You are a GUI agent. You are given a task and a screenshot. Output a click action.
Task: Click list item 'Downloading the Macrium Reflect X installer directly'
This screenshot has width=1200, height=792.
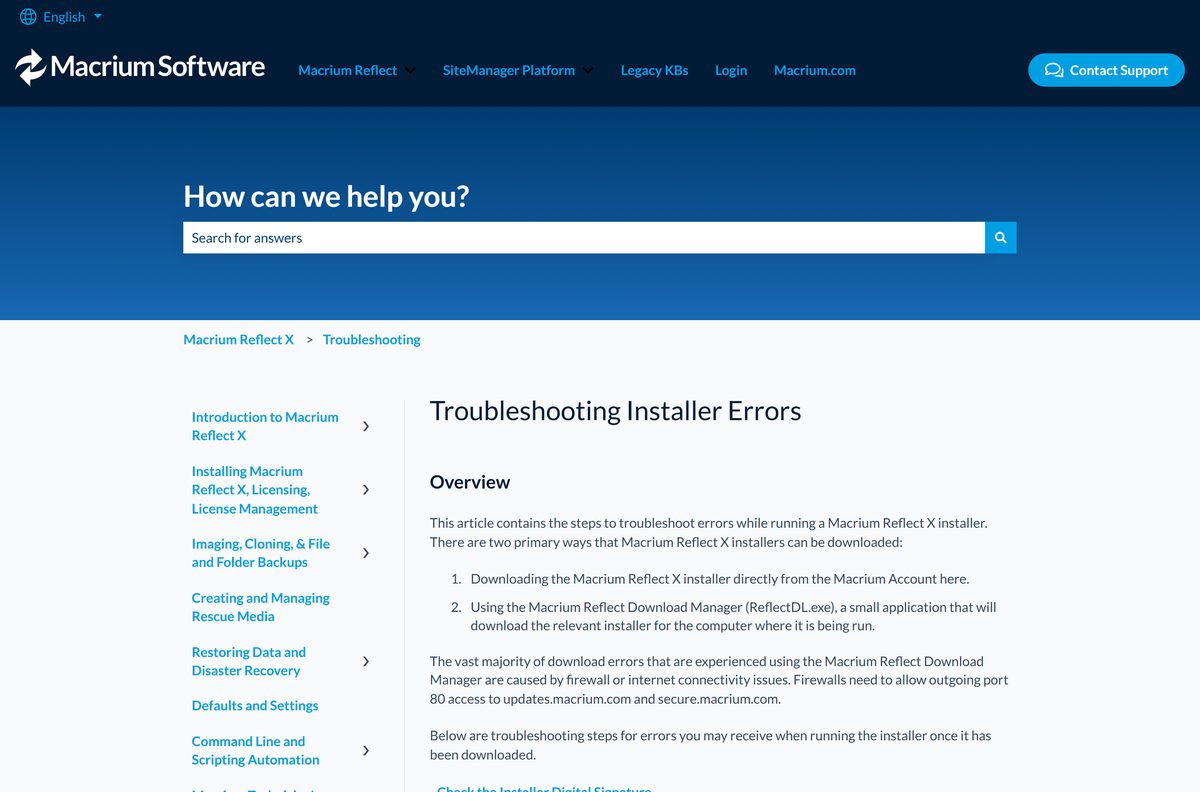pos(719,579)
